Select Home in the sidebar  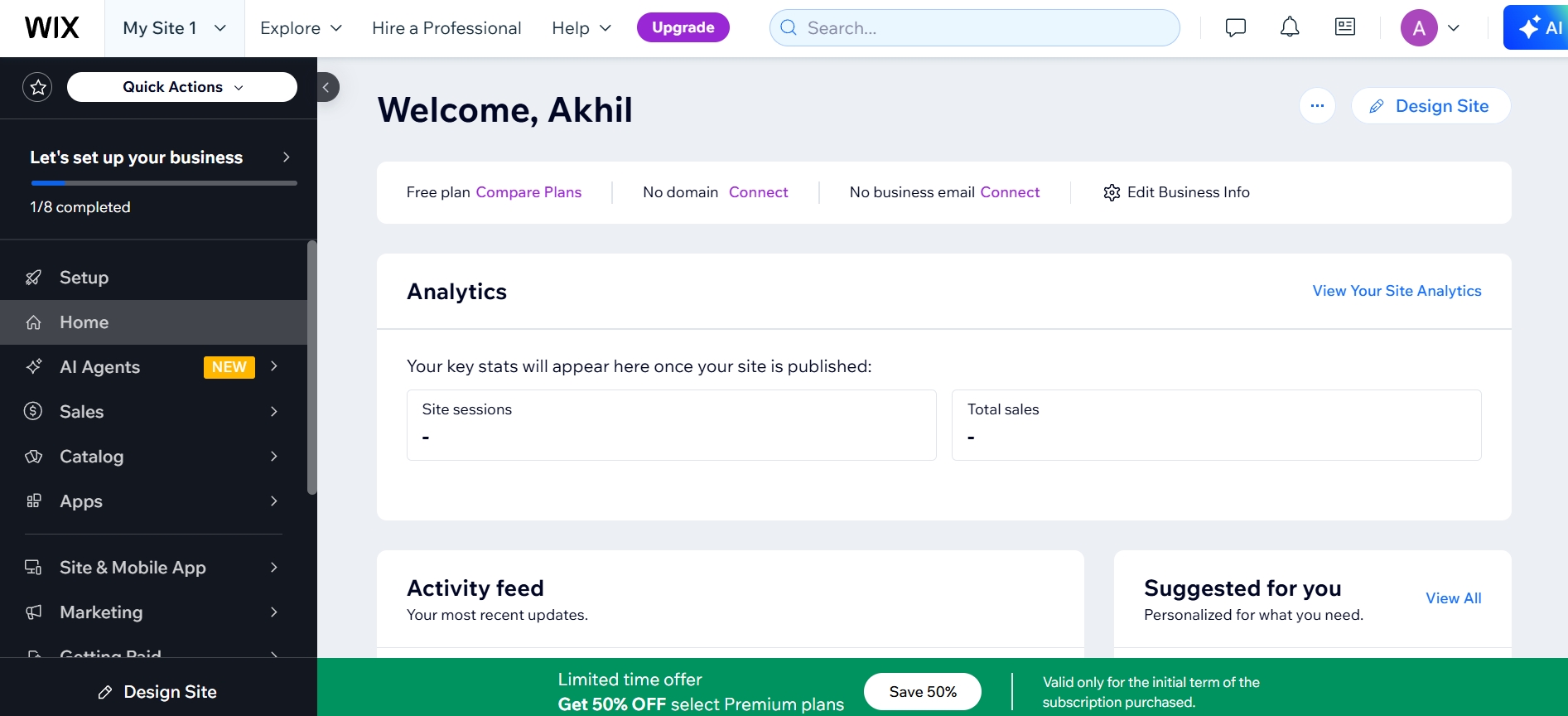[153, 322]
